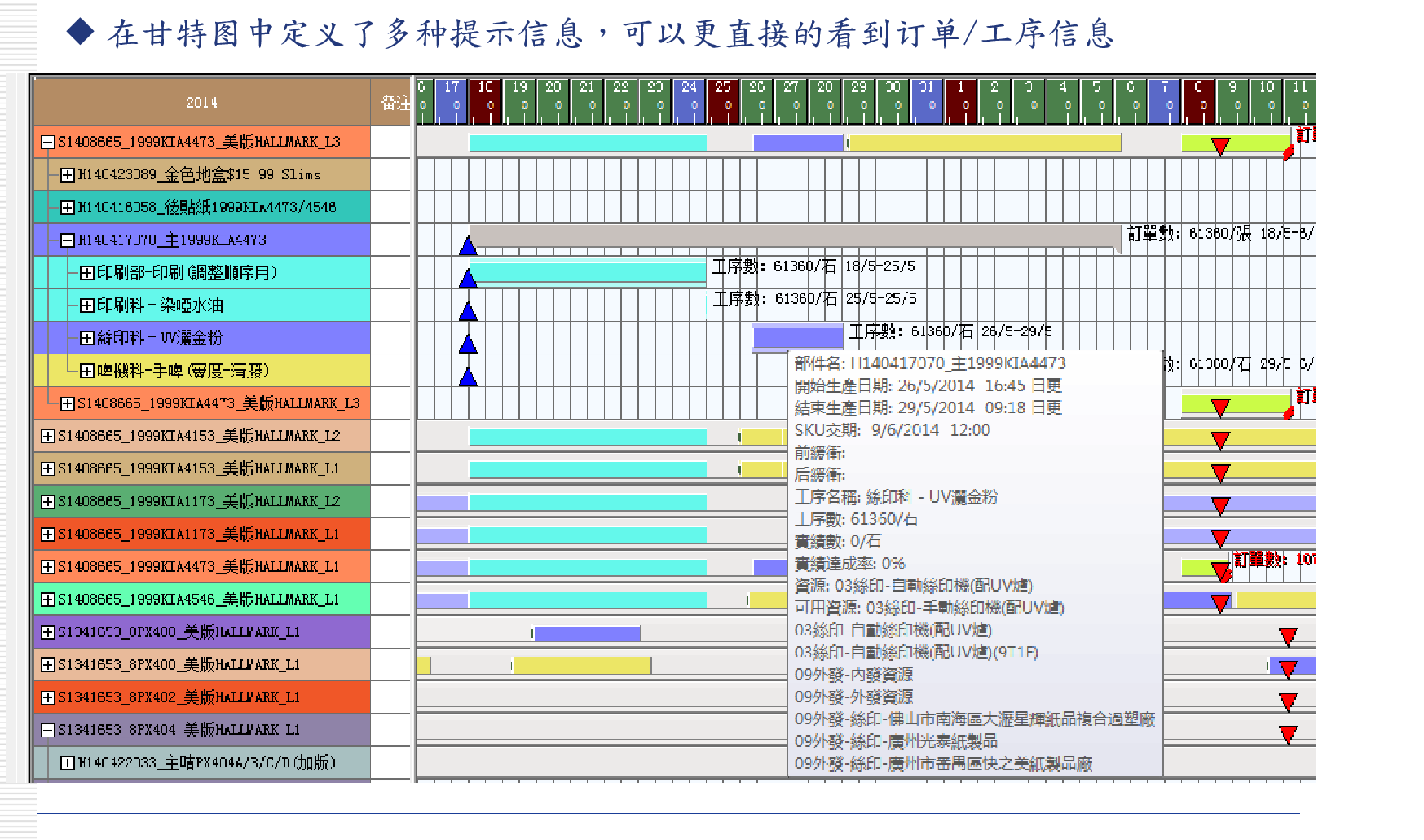Expand the H140423089 金色地盒 node
This screenshot has width=1424, height=840.
(x=68, y=175)
